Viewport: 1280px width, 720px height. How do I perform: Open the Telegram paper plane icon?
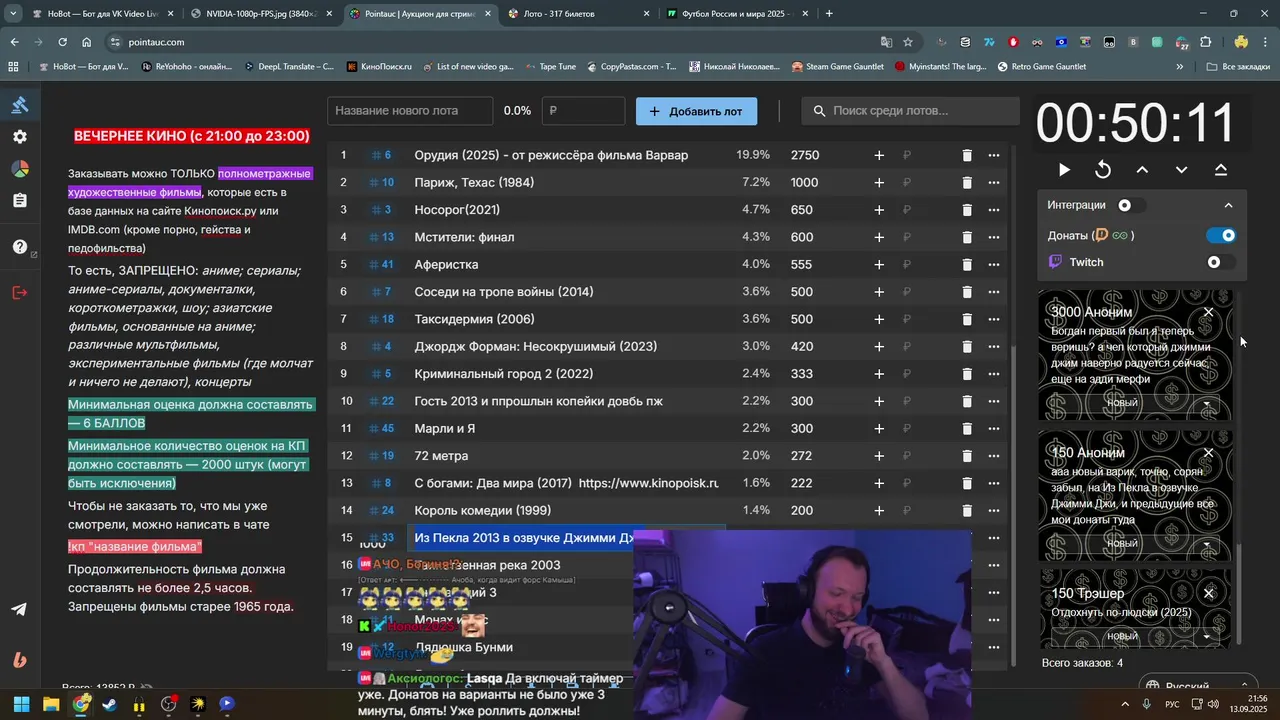(20, 609)
